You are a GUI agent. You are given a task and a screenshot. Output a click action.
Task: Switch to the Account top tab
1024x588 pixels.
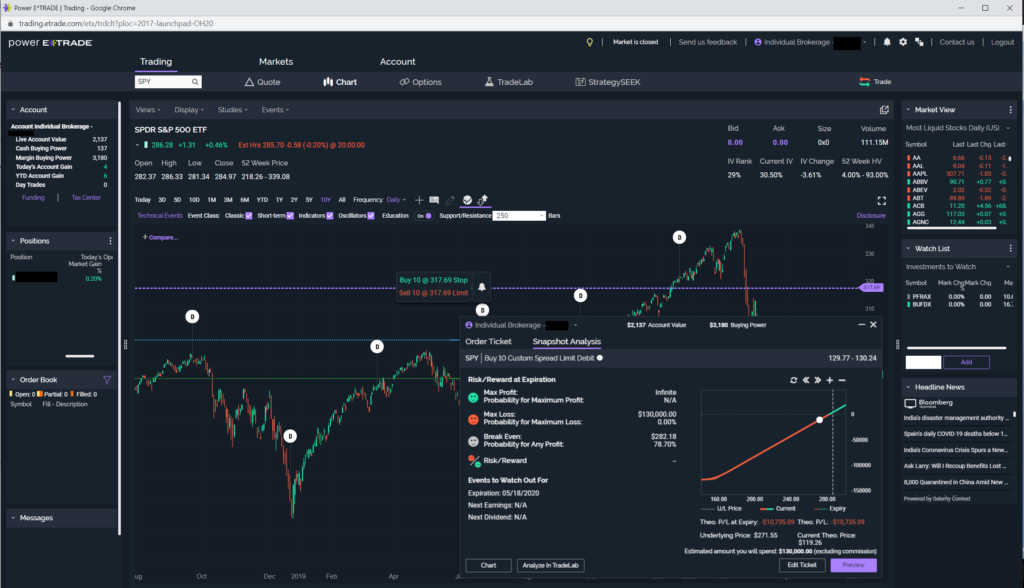tap(397, 61)
